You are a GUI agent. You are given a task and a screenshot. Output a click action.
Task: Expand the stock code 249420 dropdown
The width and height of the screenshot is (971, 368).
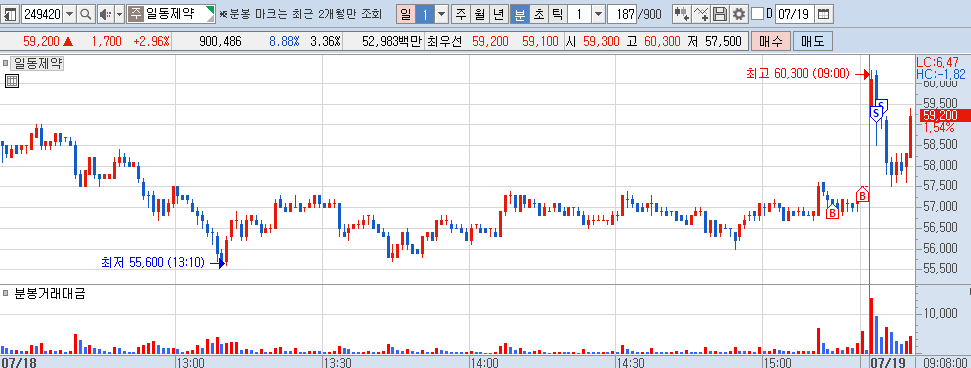(x=69, y=14)
